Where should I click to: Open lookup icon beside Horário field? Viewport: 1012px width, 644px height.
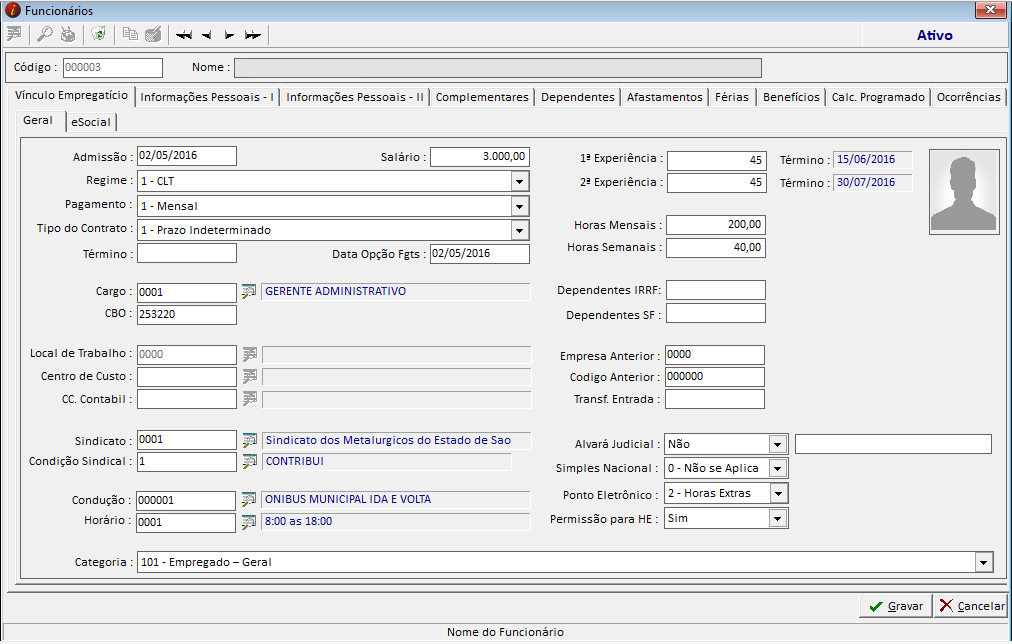249,522
